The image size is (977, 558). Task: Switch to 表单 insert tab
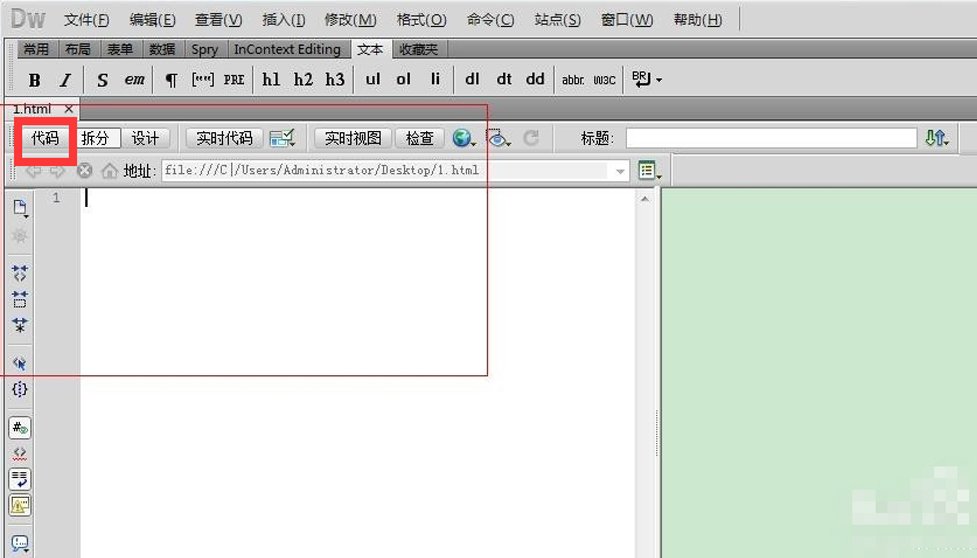point(120,49)
